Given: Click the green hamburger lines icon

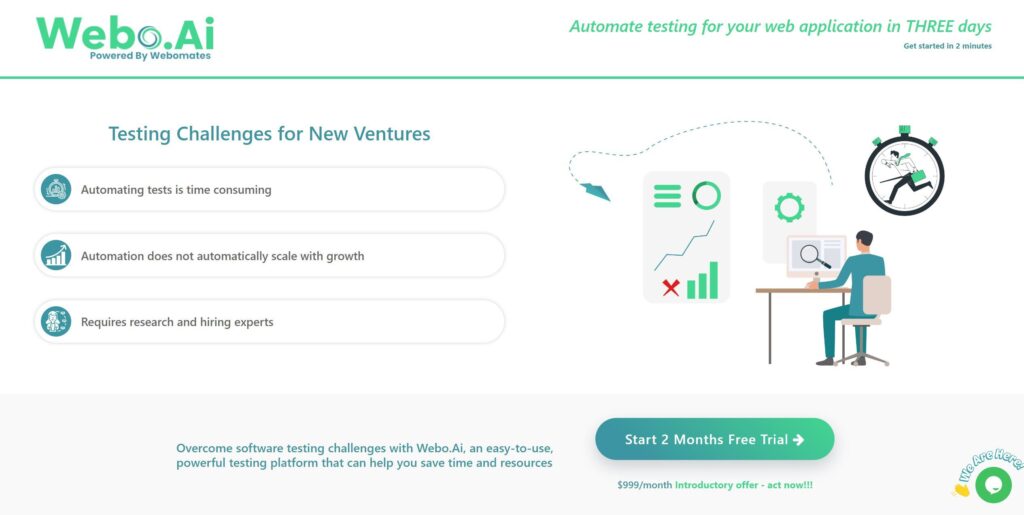Looking at the screenshot, I should pos(667,195).
